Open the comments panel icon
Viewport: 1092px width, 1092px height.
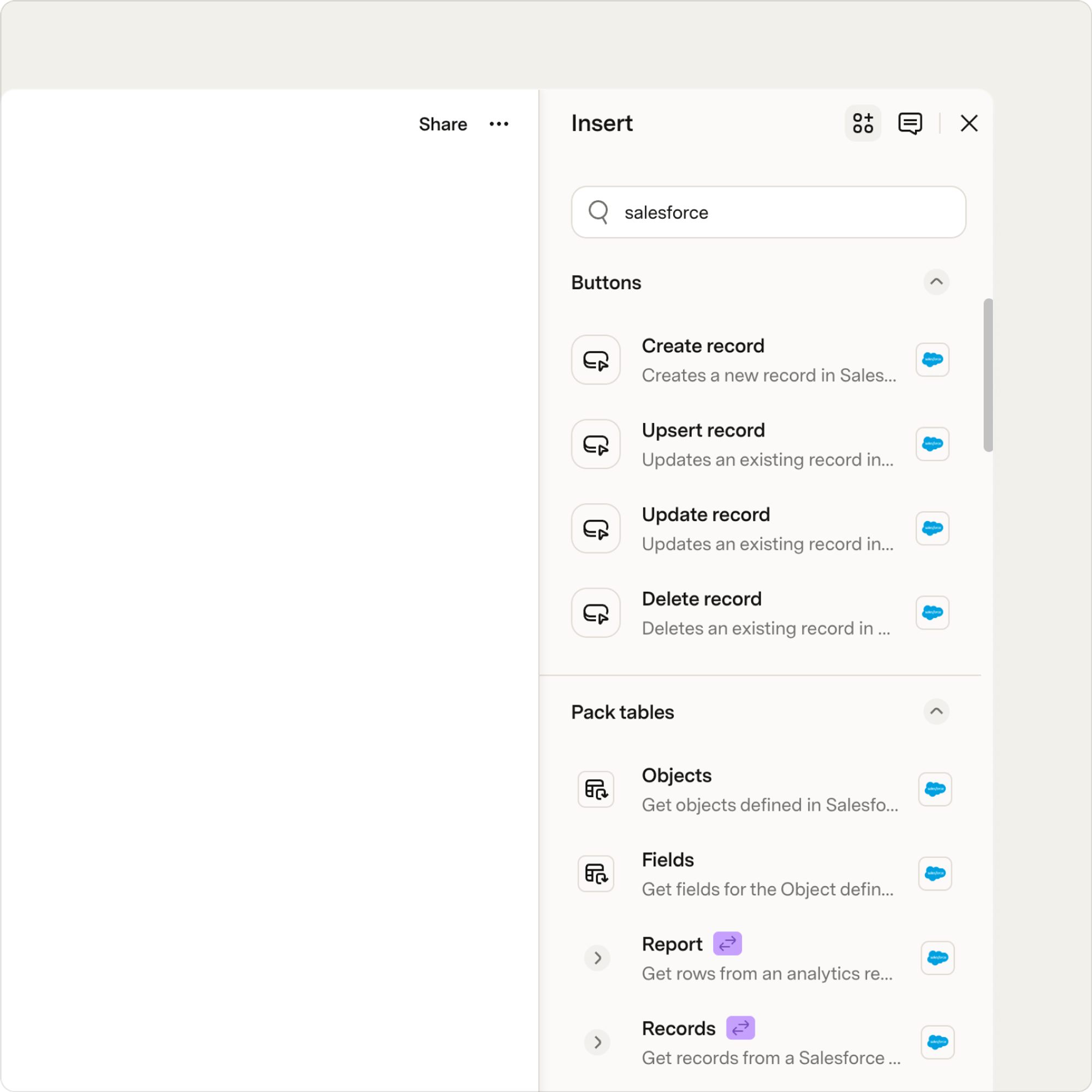[910, 123]
